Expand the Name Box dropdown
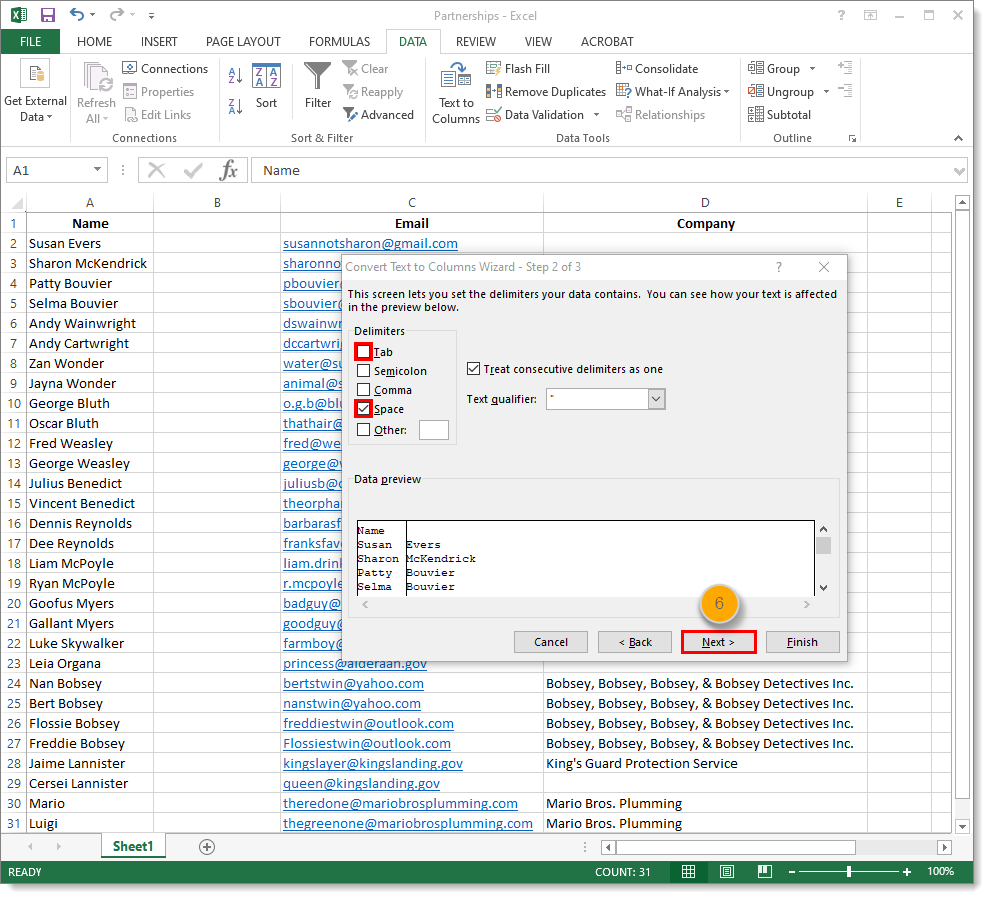The image size is (989, 899). click(97, 169)
